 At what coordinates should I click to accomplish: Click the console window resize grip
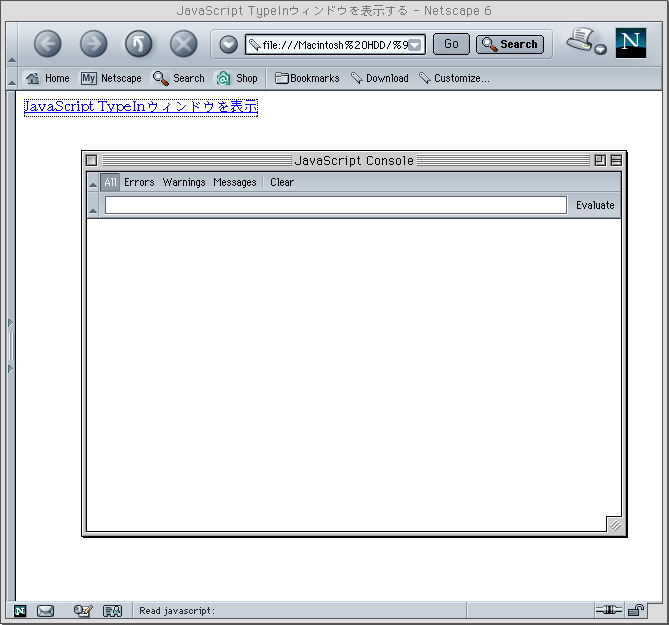(x=615, y=525)
